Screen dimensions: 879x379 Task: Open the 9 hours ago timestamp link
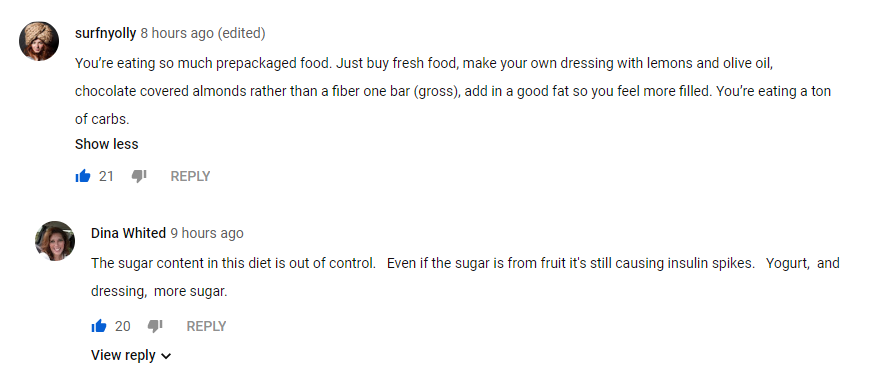(207, 233)
